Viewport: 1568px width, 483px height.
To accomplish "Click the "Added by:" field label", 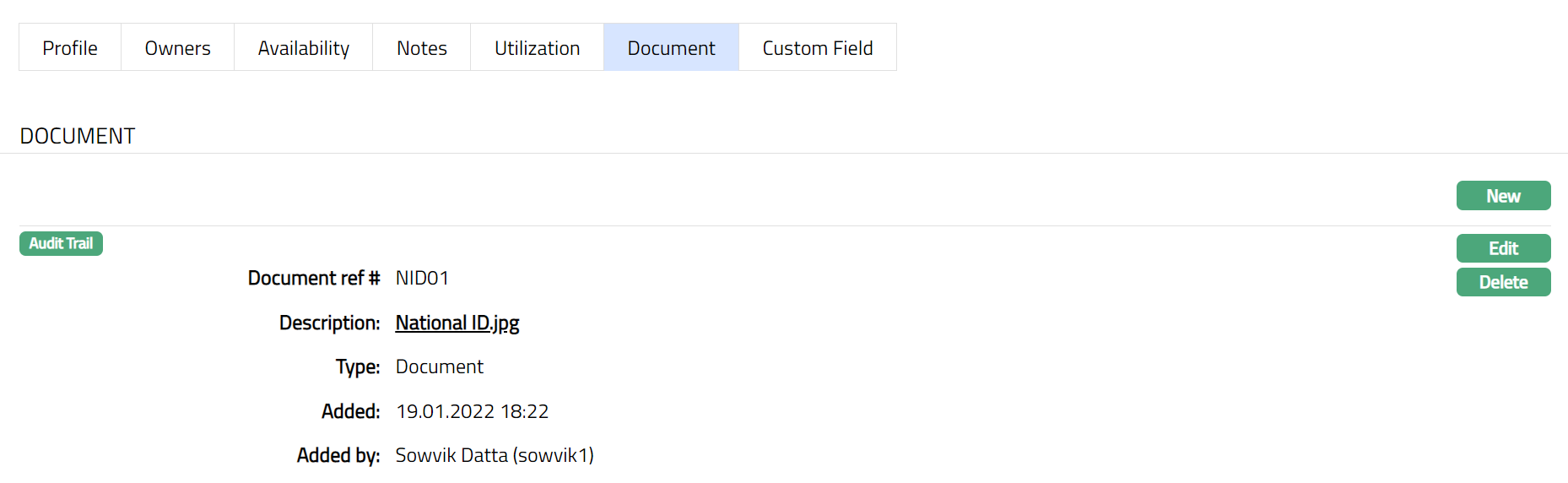I will pos(338,455).
